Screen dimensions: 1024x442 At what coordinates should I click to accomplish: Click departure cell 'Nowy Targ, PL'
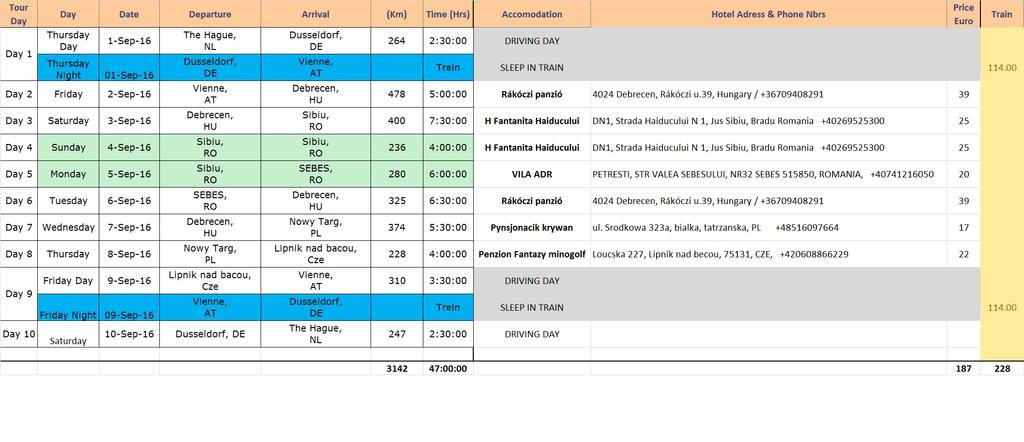pyautogui.click(x=210, y=254)
